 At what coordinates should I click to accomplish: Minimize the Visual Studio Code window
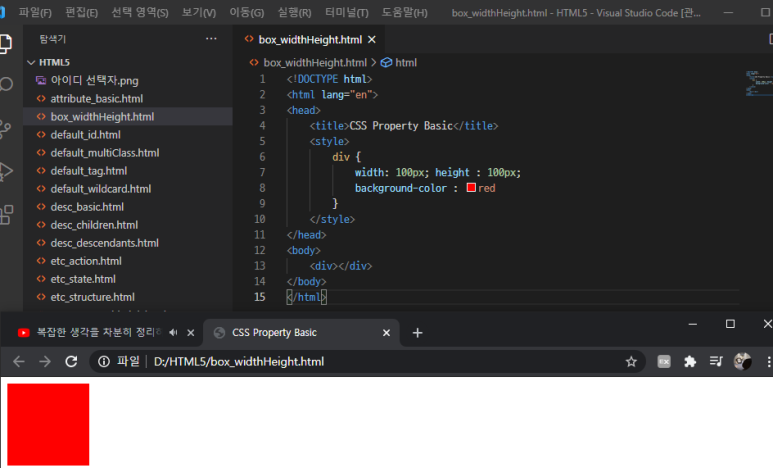(x=728, y=12)
